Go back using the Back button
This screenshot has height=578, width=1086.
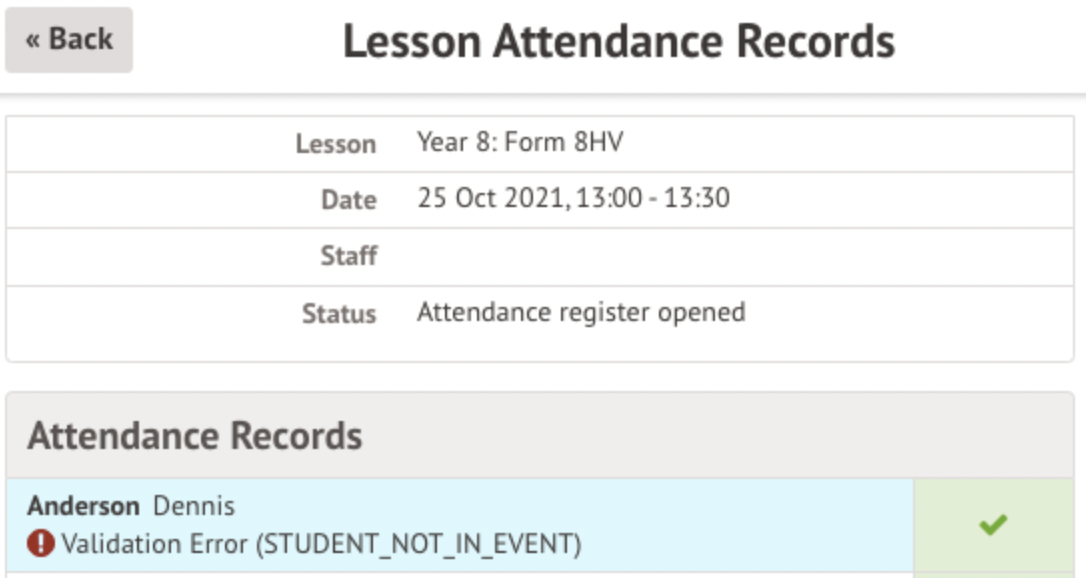click(69, 40)
